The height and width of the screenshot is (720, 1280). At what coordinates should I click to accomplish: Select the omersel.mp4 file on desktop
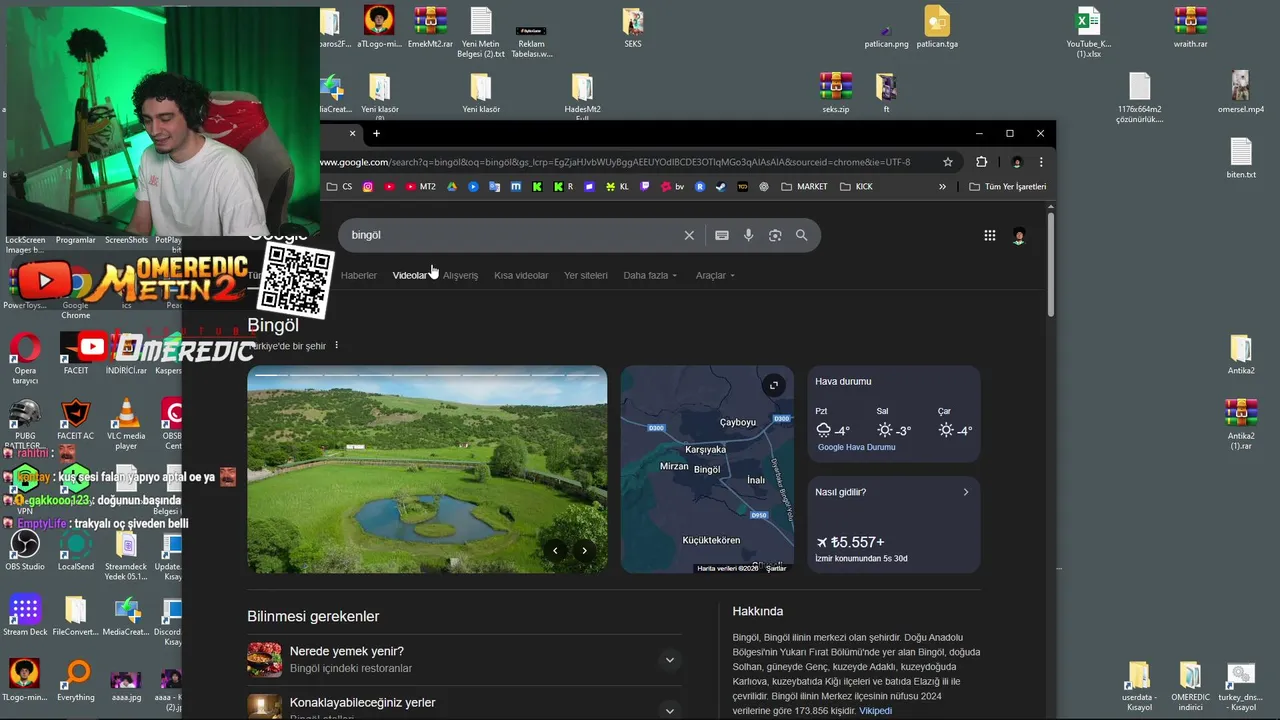pos(1241,92)
